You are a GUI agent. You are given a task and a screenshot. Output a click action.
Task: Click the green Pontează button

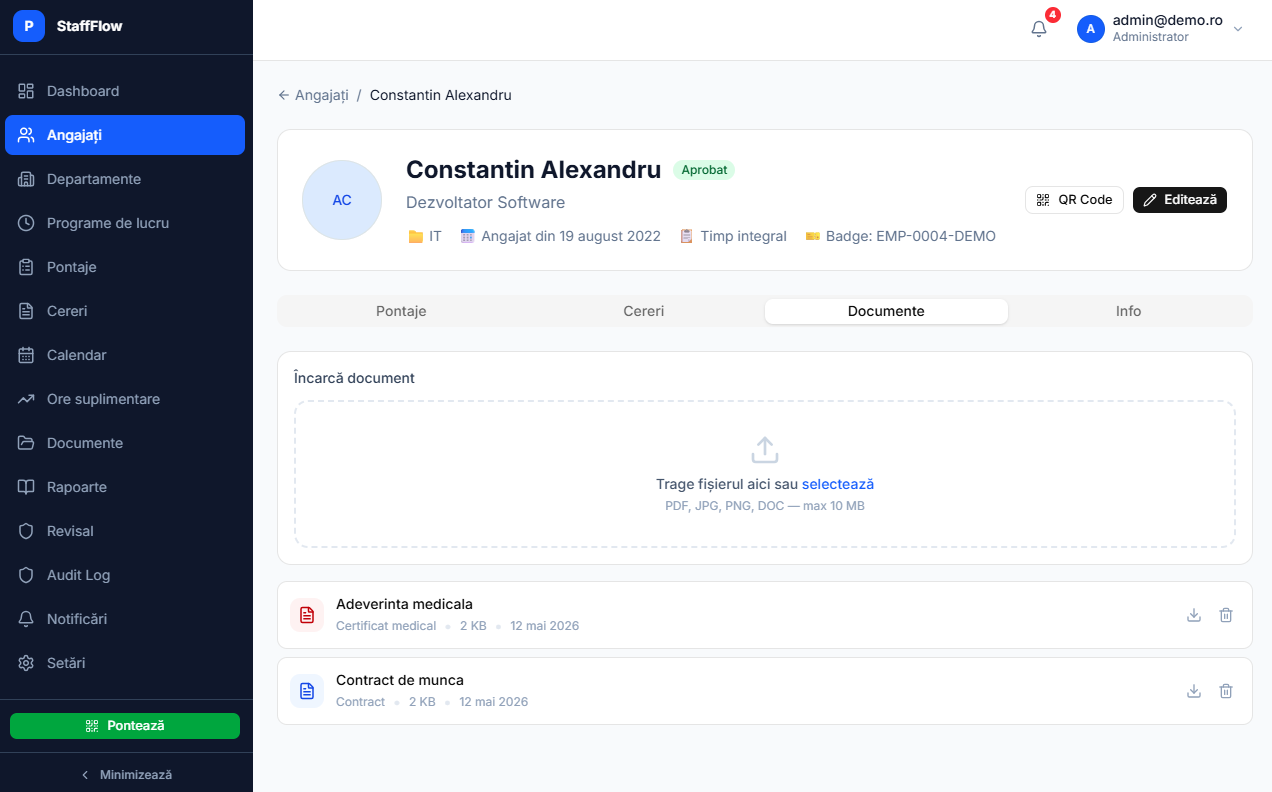pos(125,726)
